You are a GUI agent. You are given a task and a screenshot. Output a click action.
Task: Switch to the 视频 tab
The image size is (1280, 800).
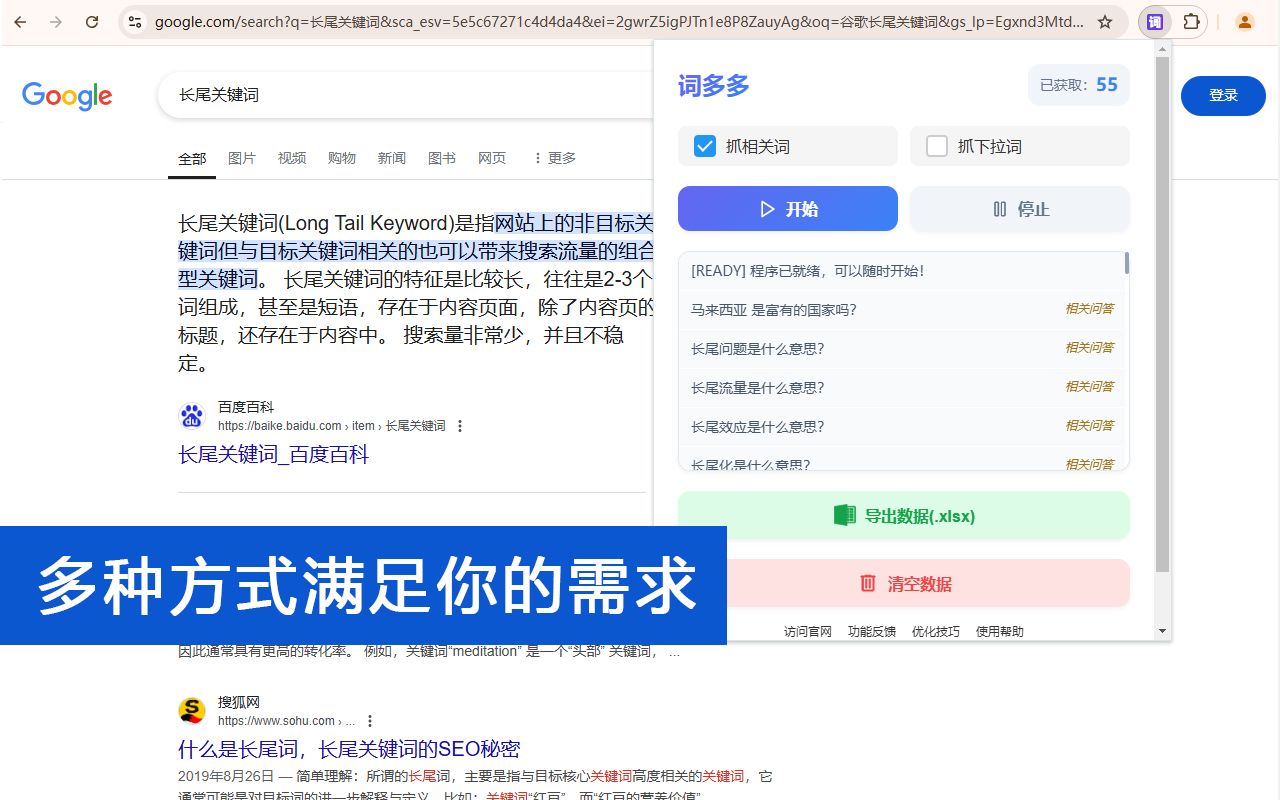pos(292,158)
